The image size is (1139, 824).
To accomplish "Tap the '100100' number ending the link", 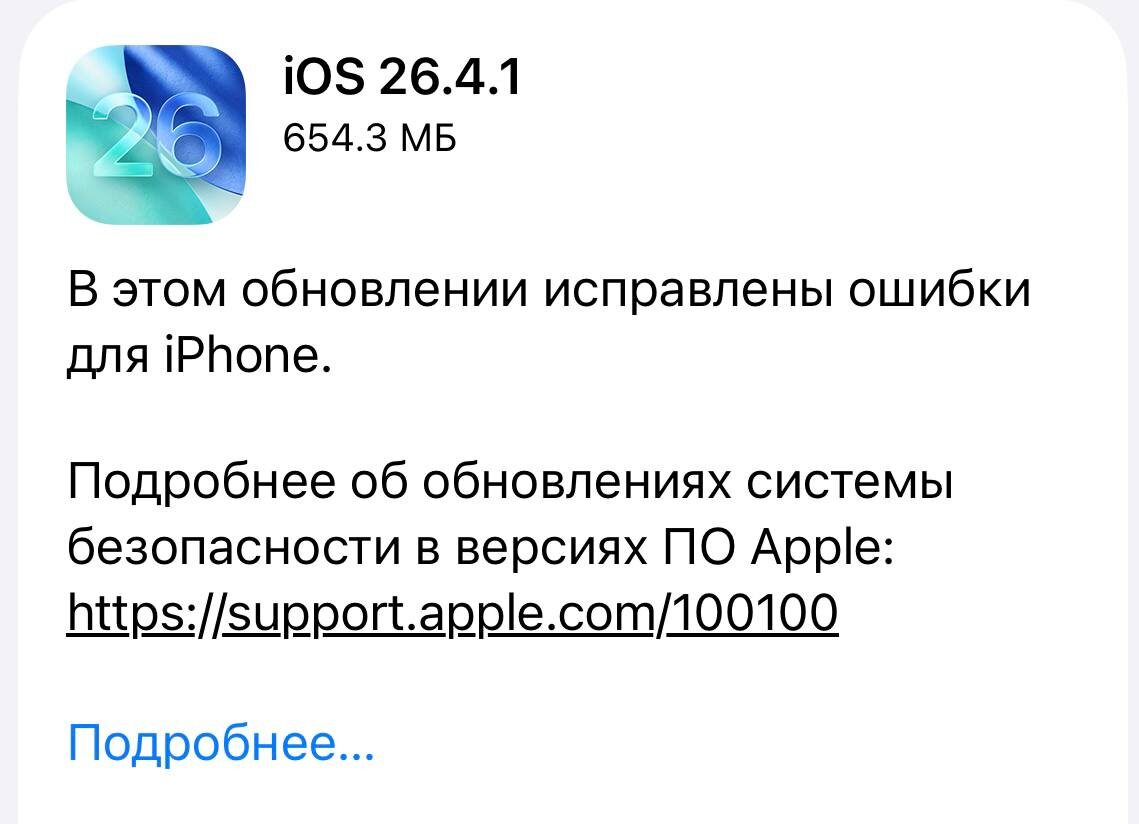I will 753,613.
